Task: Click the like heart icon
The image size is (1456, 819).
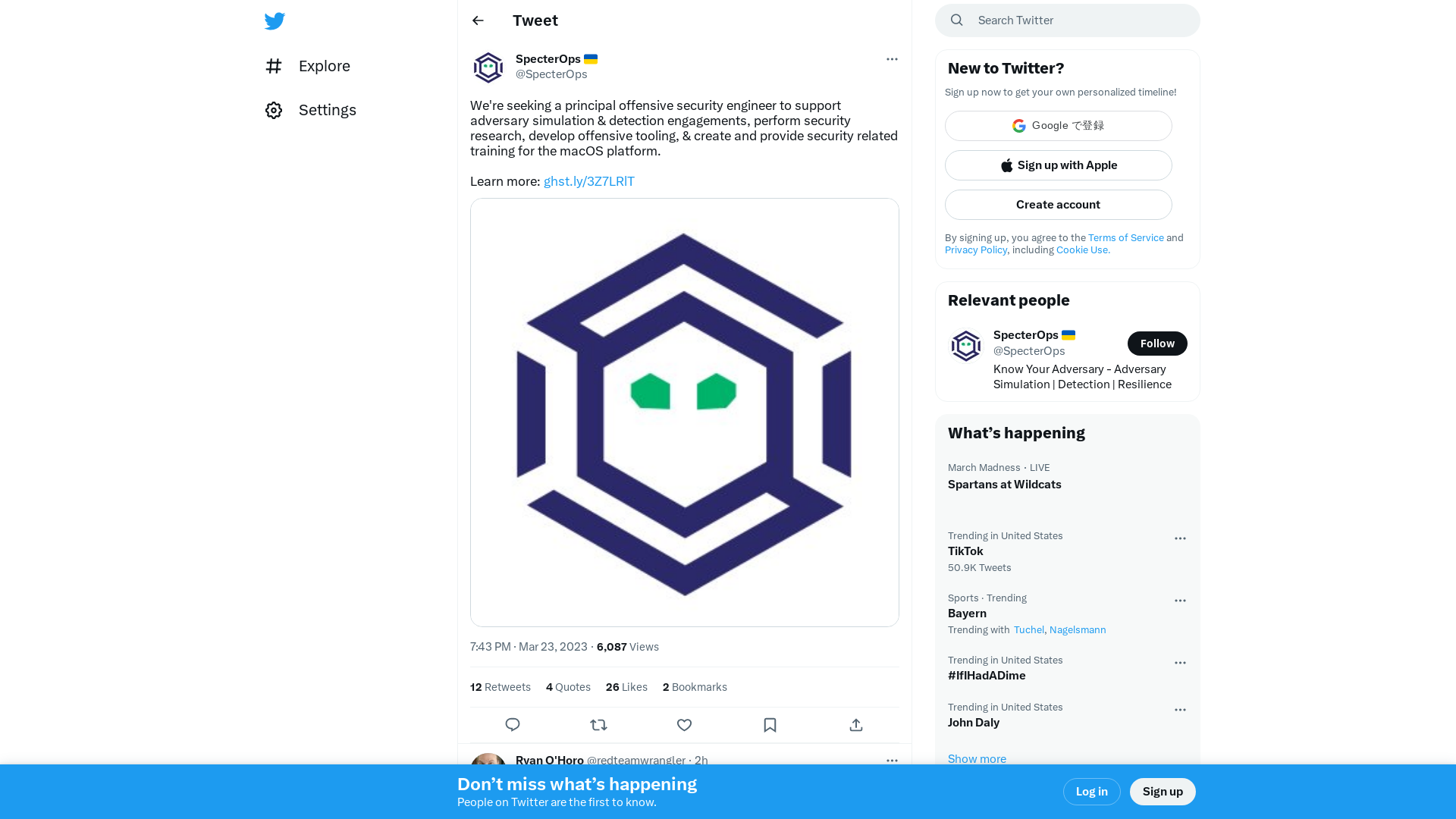Action: coord(684,724)
